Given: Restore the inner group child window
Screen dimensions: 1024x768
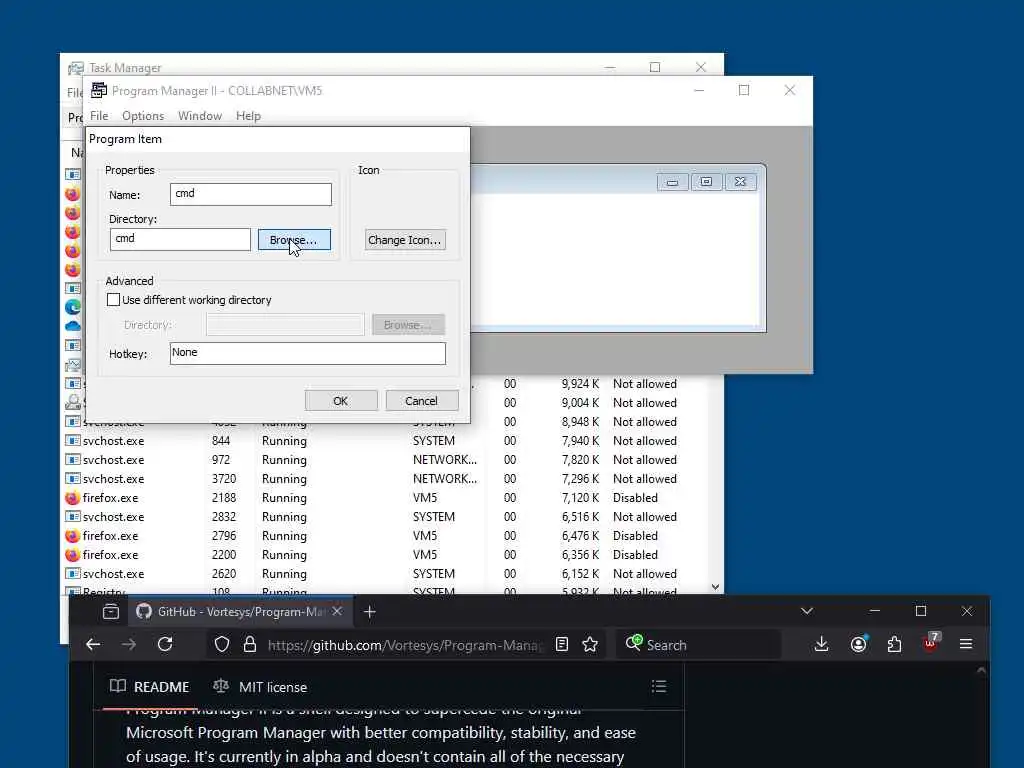Looking at the screenshot, I should pos(706,182).
